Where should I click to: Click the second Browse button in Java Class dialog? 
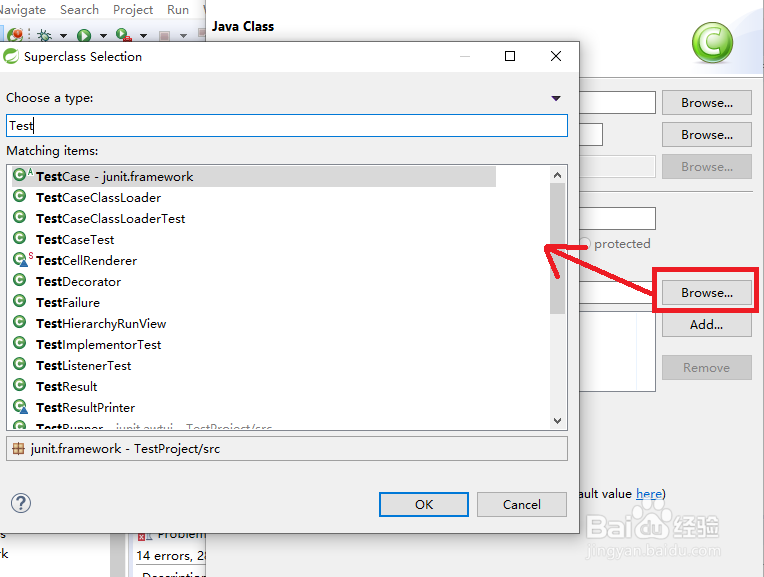coord(707,135)
